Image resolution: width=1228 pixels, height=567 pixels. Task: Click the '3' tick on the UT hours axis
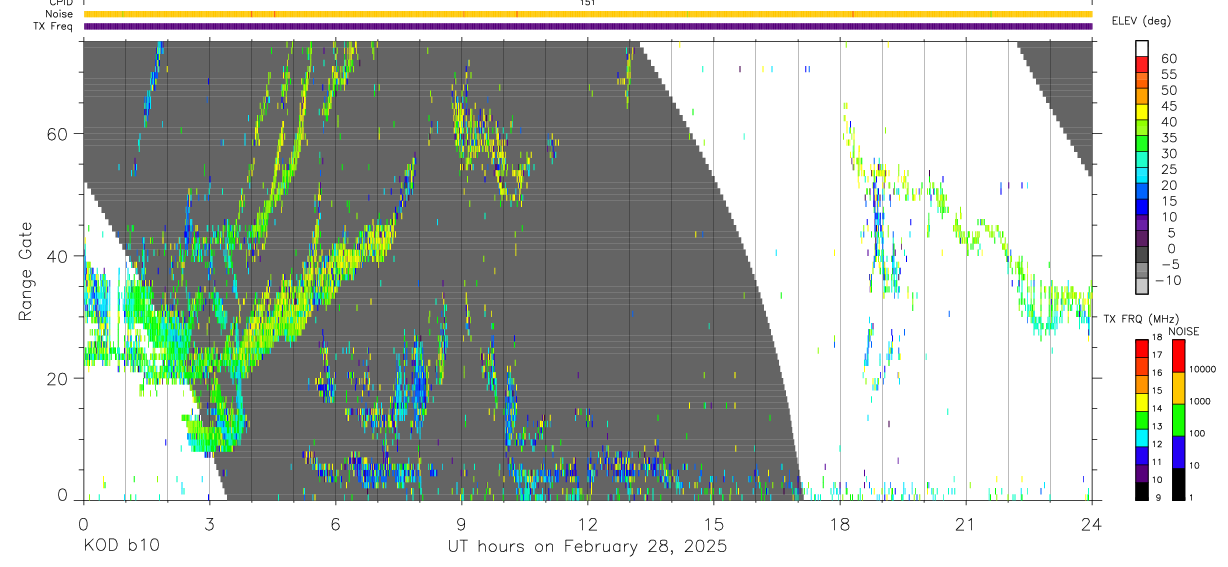click(x=209, y=524)
